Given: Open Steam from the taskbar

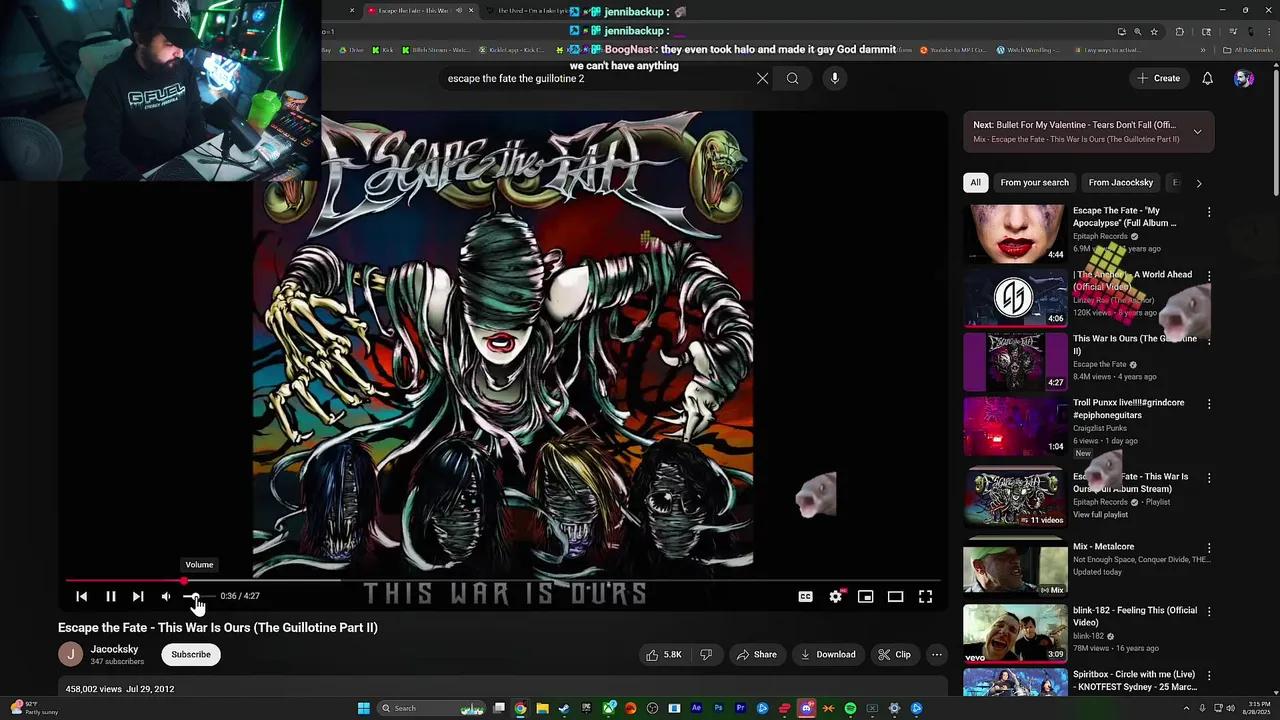Looking at the screenshot, I should (564, 708).
